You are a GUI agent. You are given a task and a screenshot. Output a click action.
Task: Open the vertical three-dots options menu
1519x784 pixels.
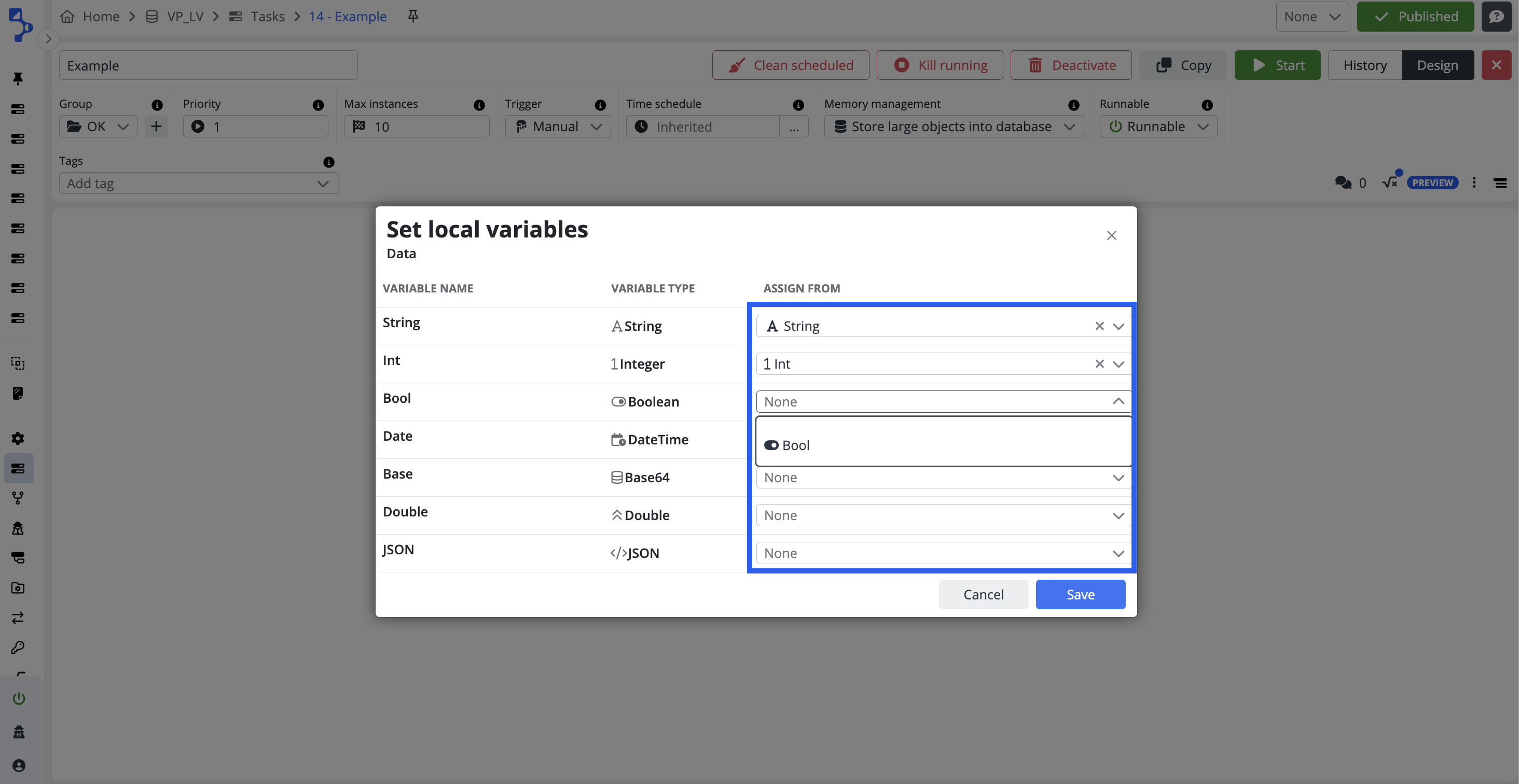pos(1474,183)
